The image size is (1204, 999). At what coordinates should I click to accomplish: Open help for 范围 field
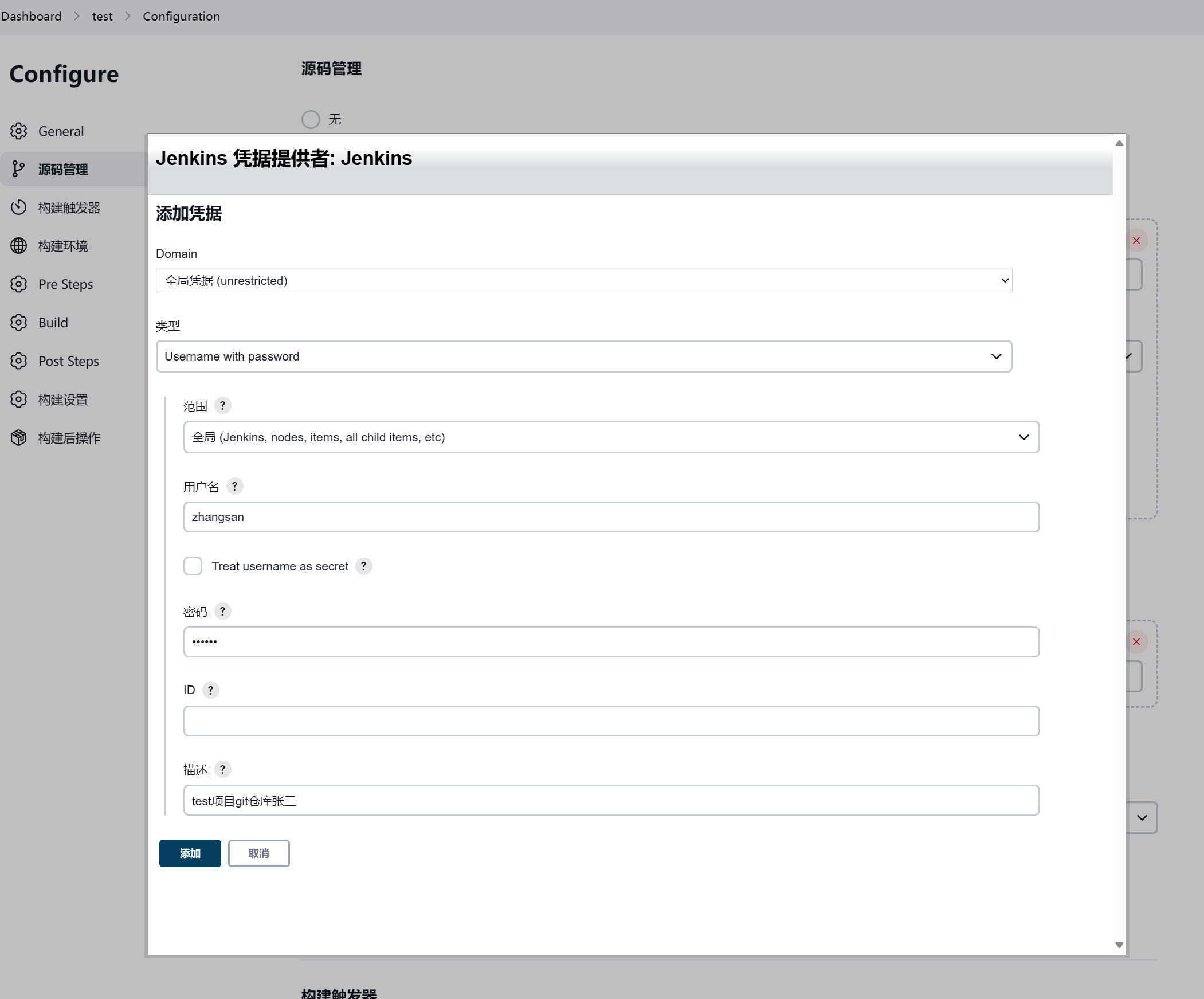tap(222, 405)
